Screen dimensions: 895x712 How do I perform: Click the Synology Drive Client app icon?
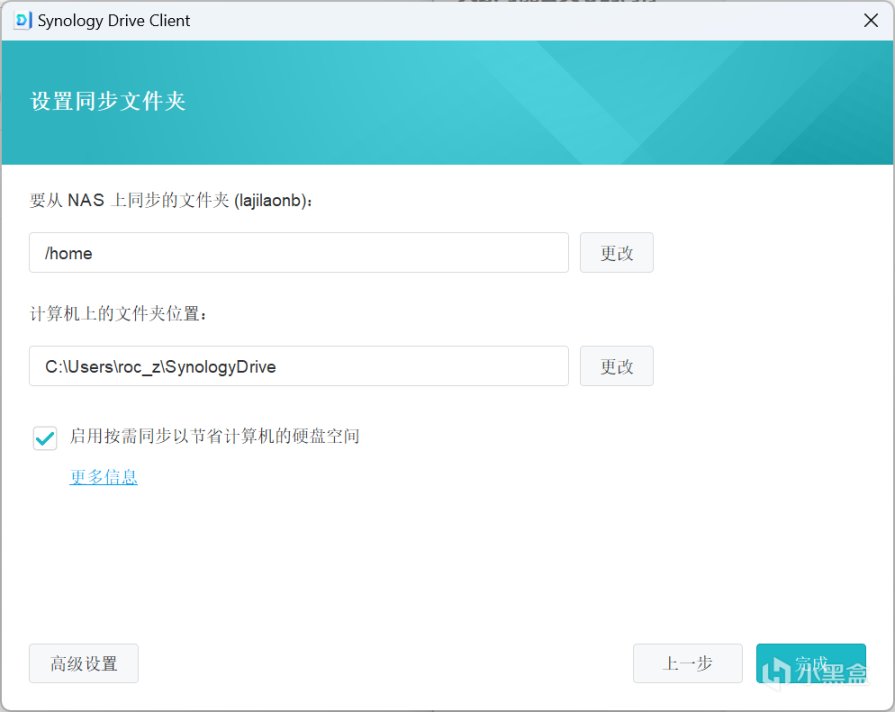coord(23,21)
